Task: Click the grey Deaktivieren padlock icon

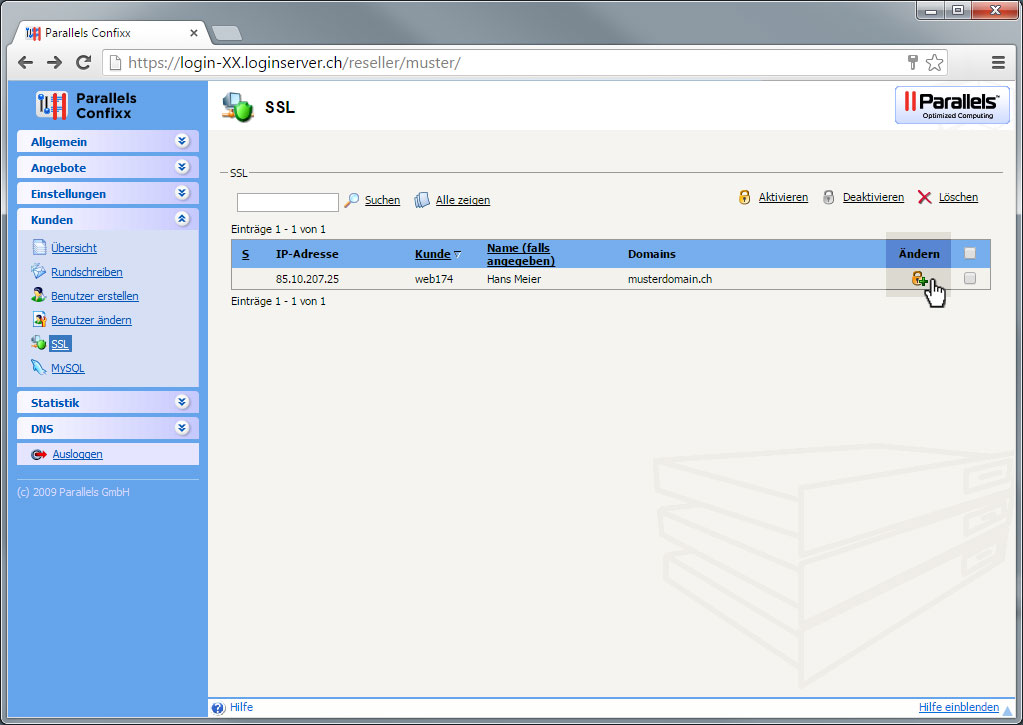Action: tap(829, 197)
